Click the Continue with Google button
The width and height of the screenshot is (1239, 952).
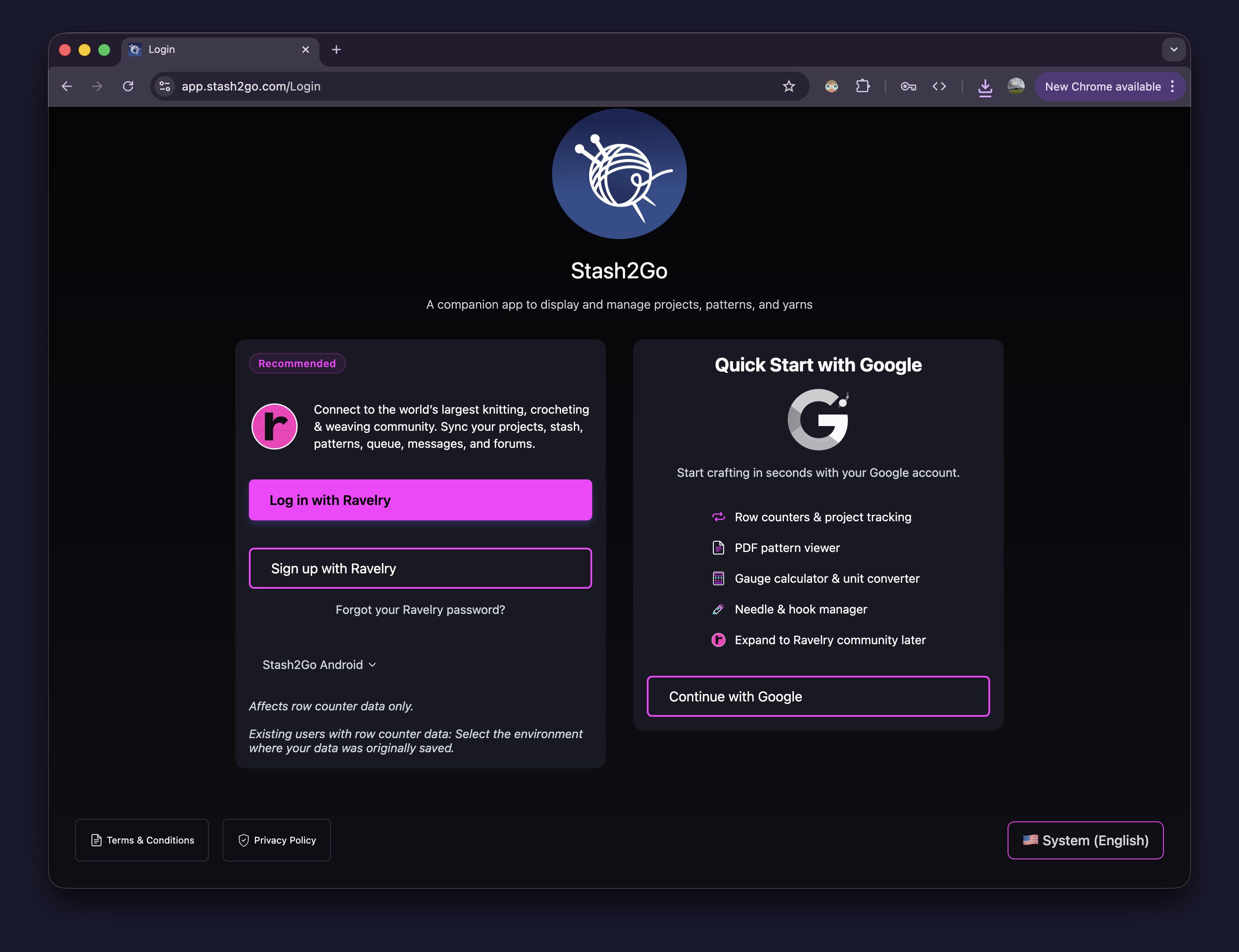pos(817,696)
